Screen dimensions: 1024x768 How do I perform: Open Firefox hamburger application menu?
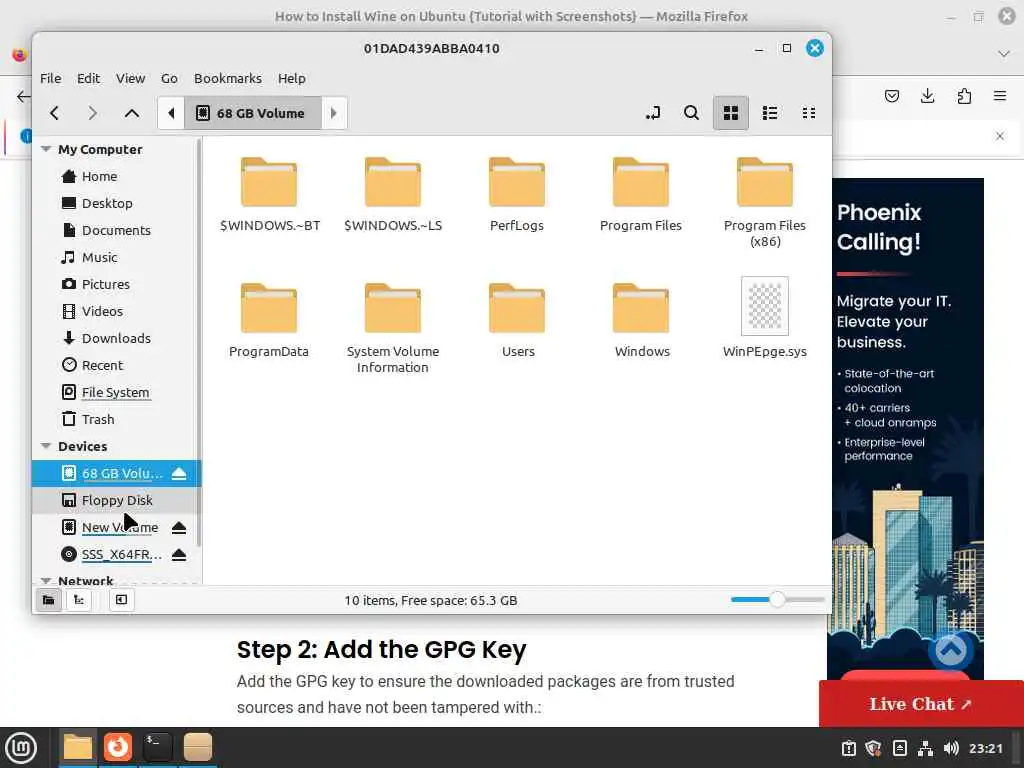[x=1000, y=96]
